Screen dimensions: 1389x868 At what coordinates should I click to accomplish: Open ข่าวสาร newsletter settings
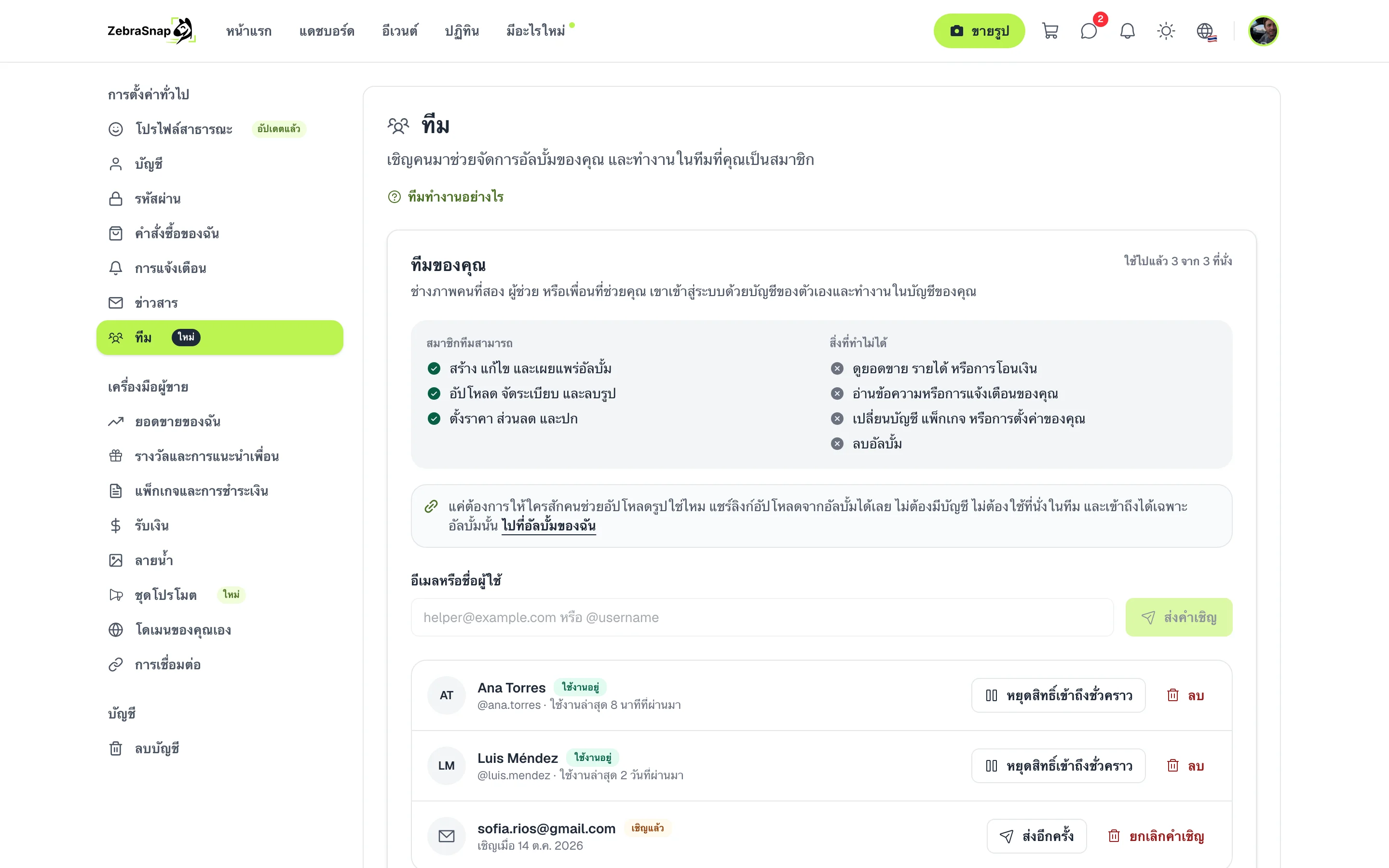point(220,302)
